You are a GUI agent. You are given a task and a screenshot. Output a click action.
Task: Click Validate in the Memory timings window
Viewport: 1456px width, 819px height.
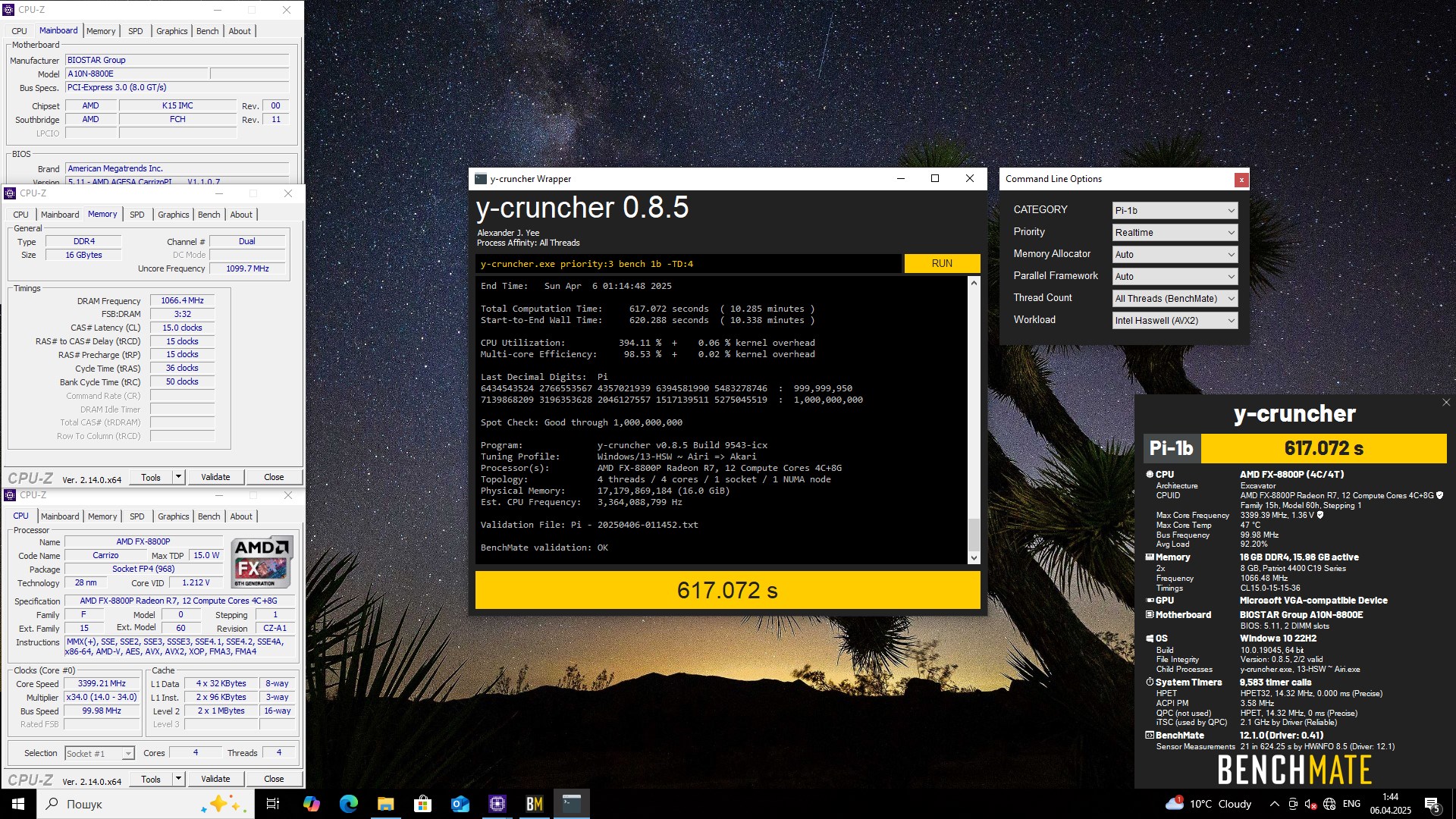tap(215, 477)
